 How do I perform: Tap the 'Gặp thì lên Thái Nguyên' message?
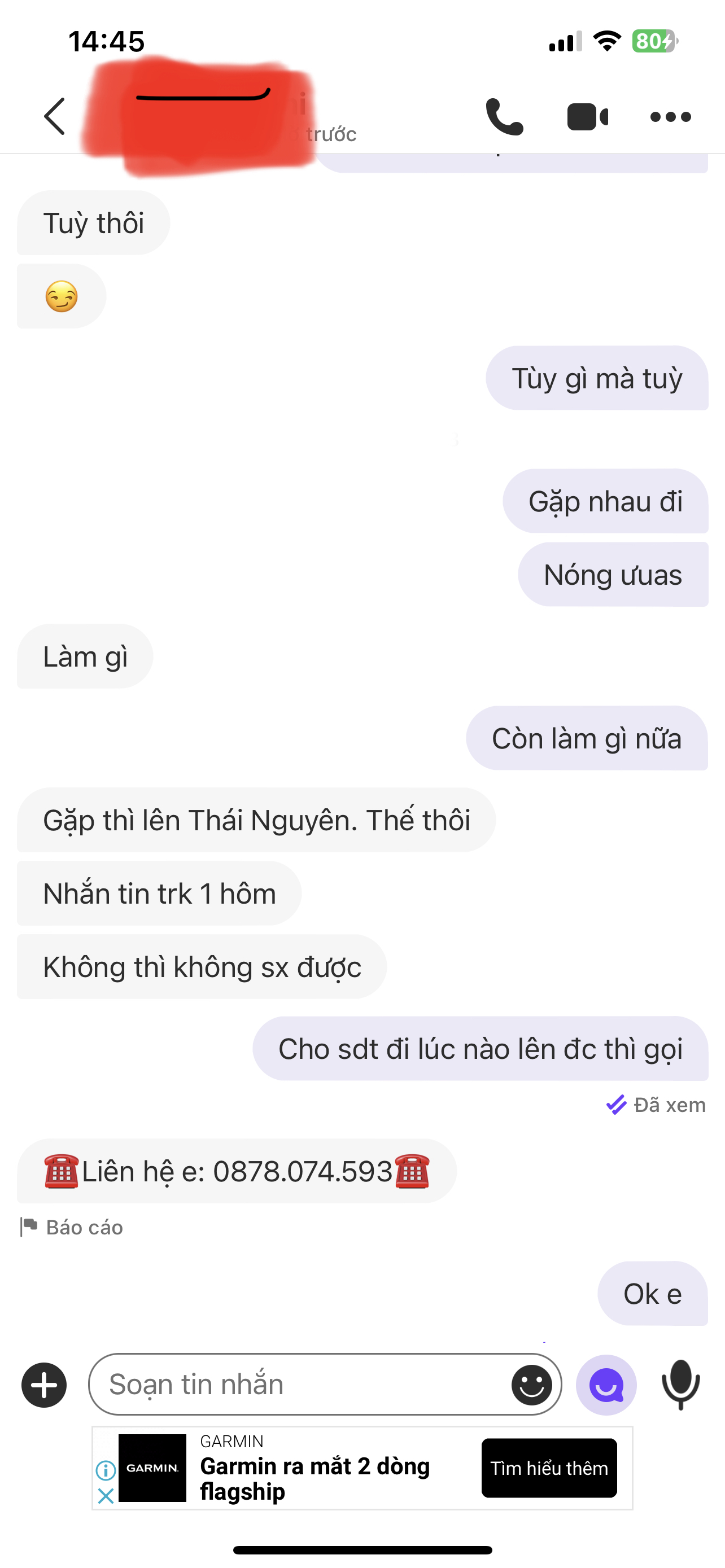tap(256, 820)
